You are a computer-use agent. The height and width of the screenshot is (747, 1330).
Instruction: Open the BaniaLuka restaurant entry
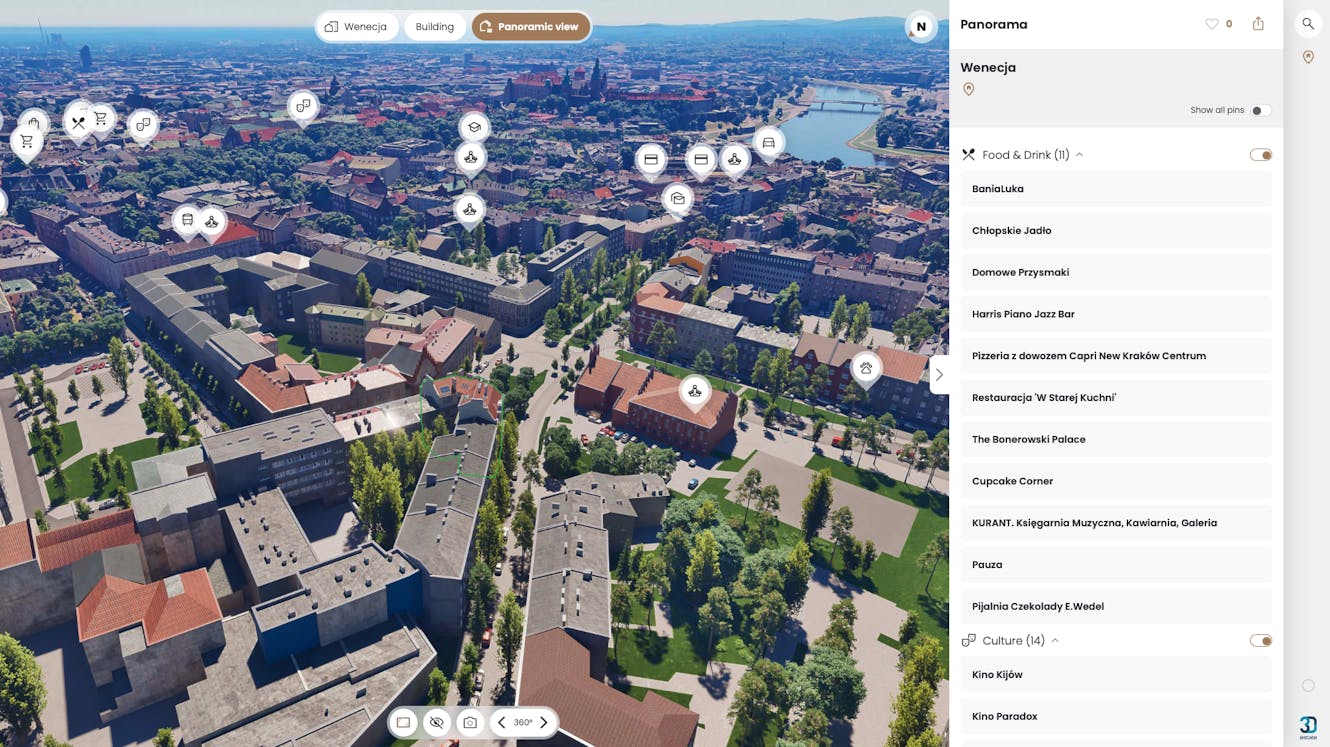point(1115,188)
